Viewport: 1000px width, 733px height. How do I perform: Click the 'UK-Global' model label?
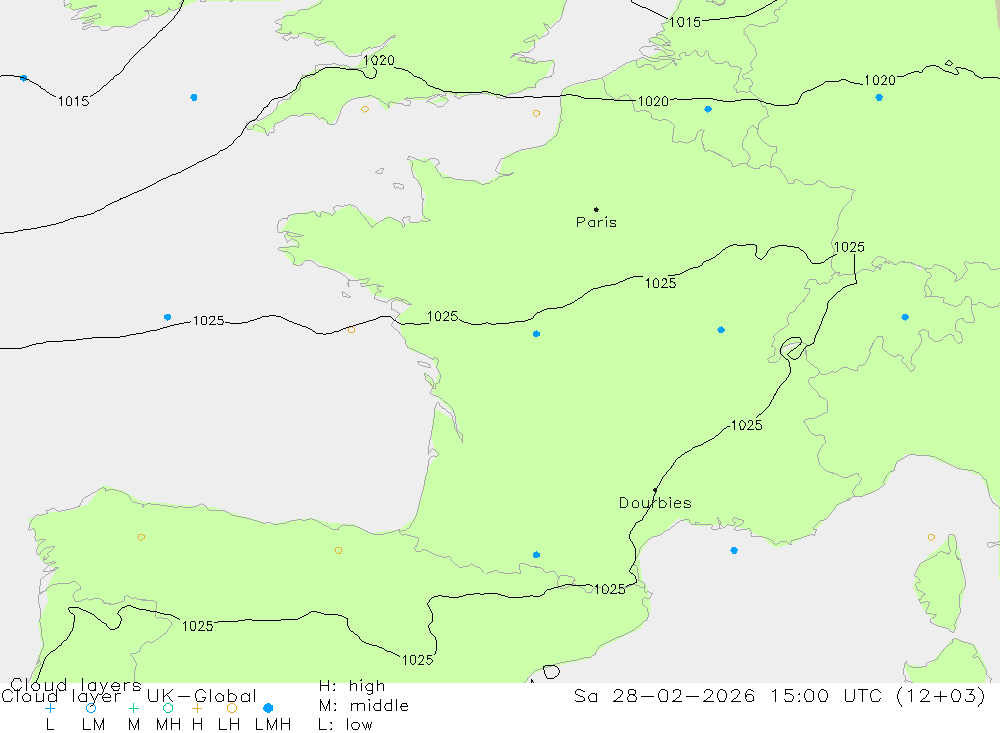(202, 696)
